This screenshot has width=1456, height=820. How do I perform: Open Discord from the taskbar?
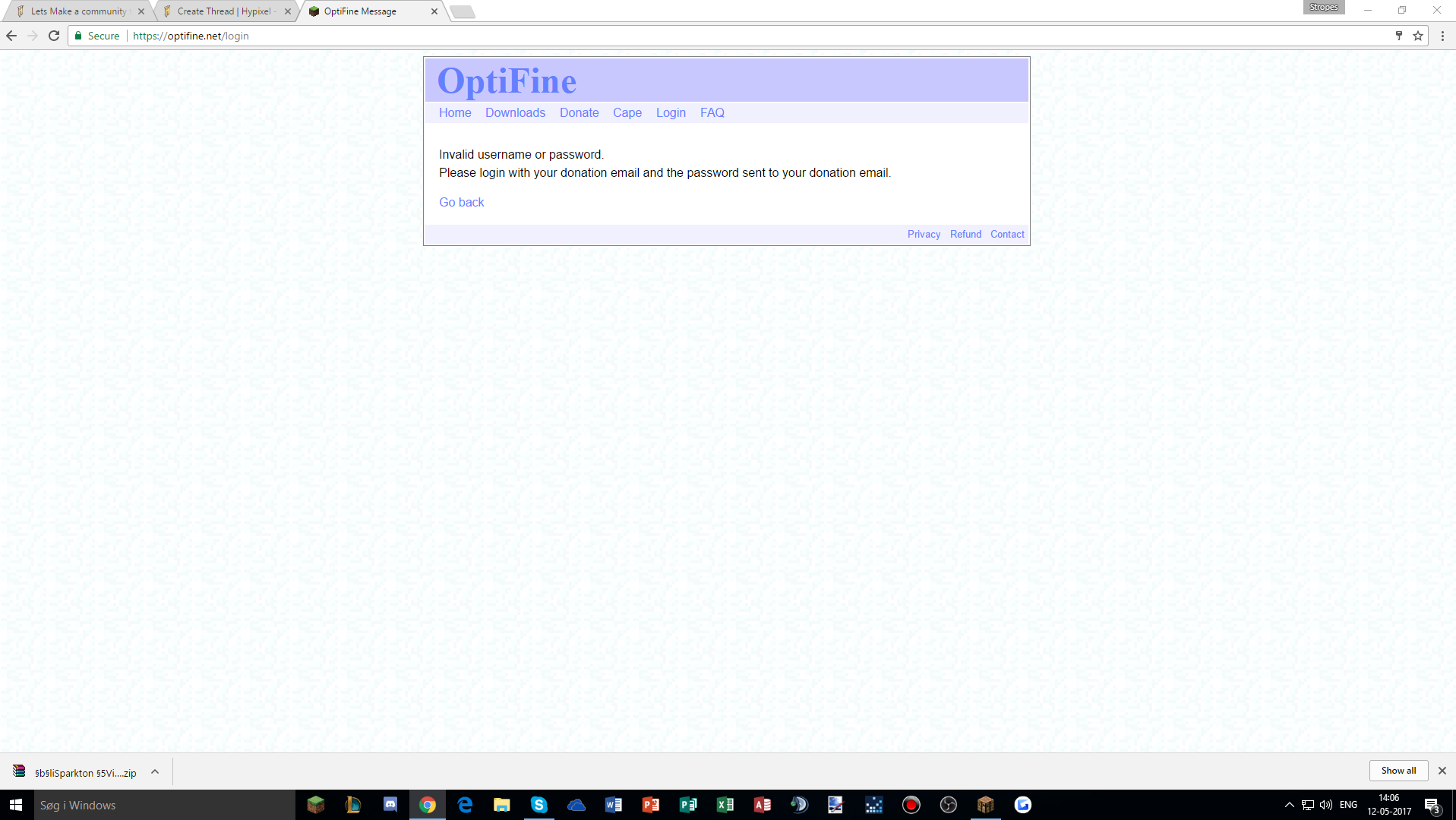pos(390,805)
